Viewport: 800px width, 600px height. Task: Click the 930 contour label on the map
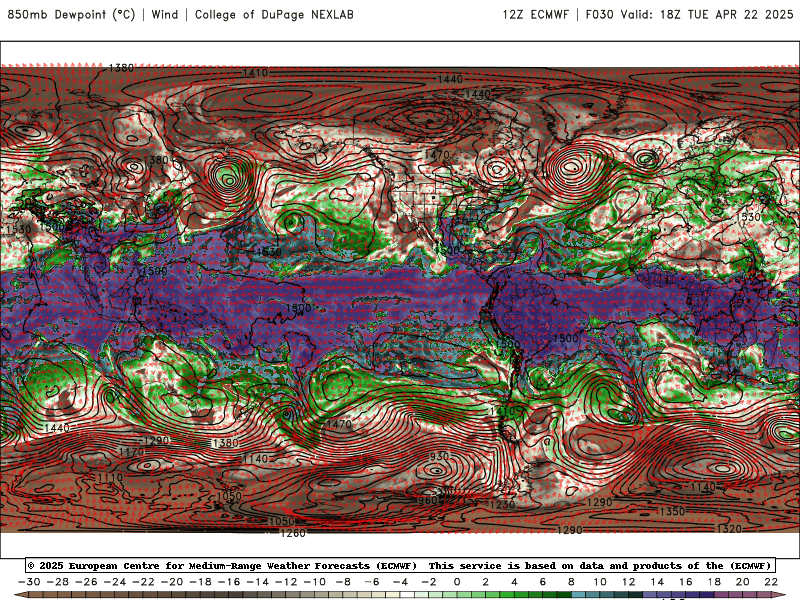[x=439, y=456]
